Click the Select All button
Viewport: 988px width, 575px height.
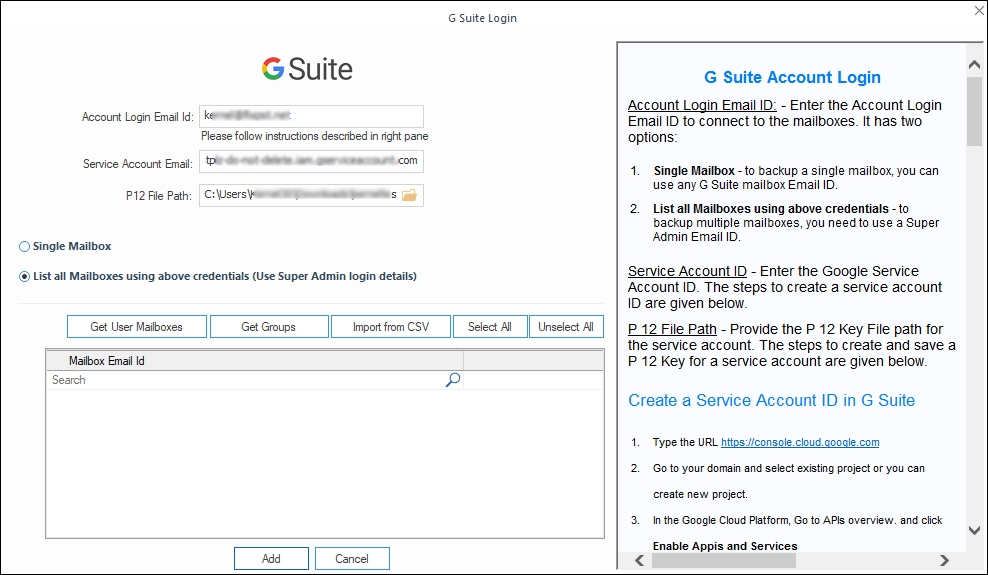(x=490, y=327)
